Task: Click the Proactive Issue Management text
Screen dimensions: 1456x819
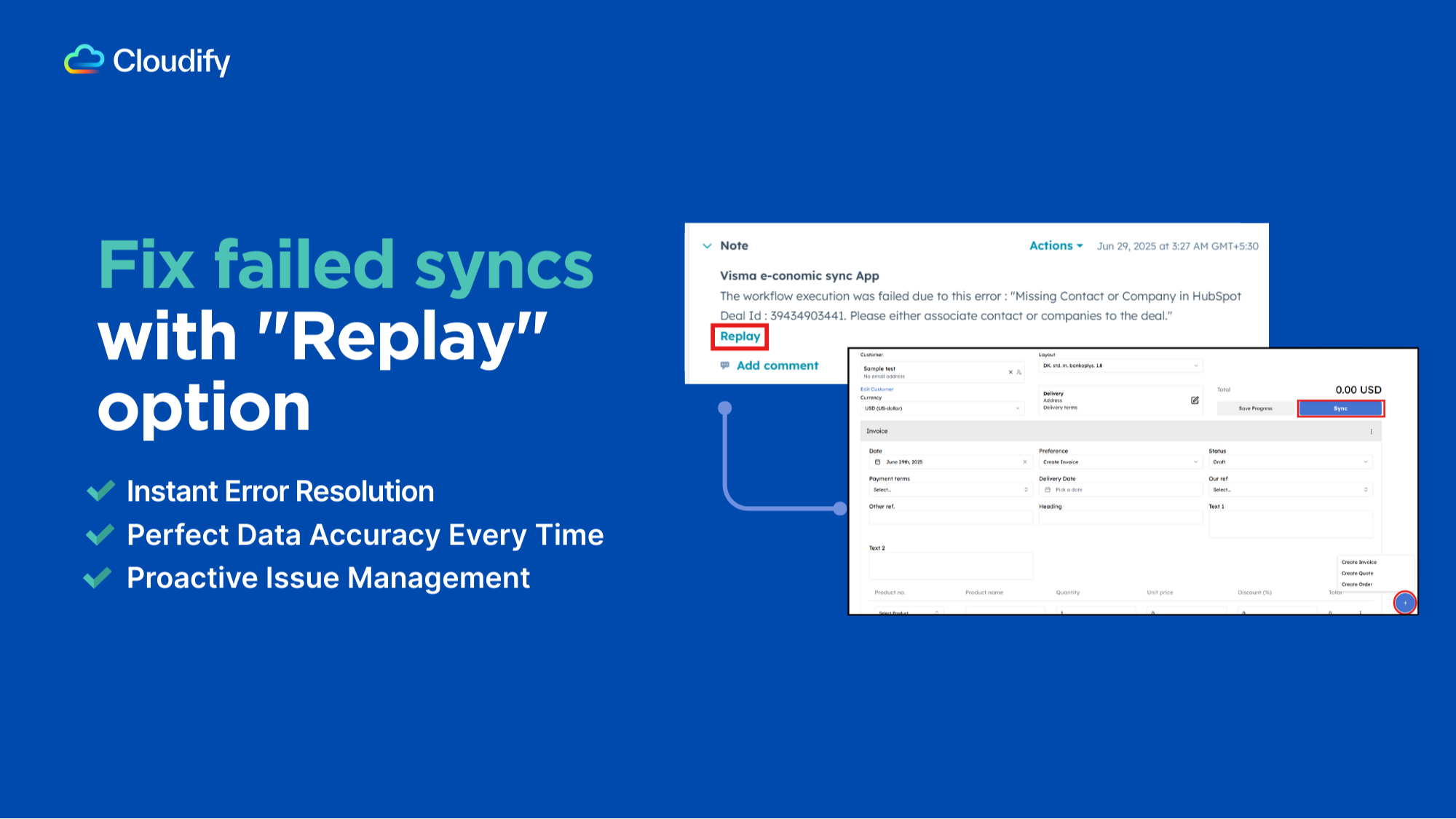Action: click(x=328, y=578)
